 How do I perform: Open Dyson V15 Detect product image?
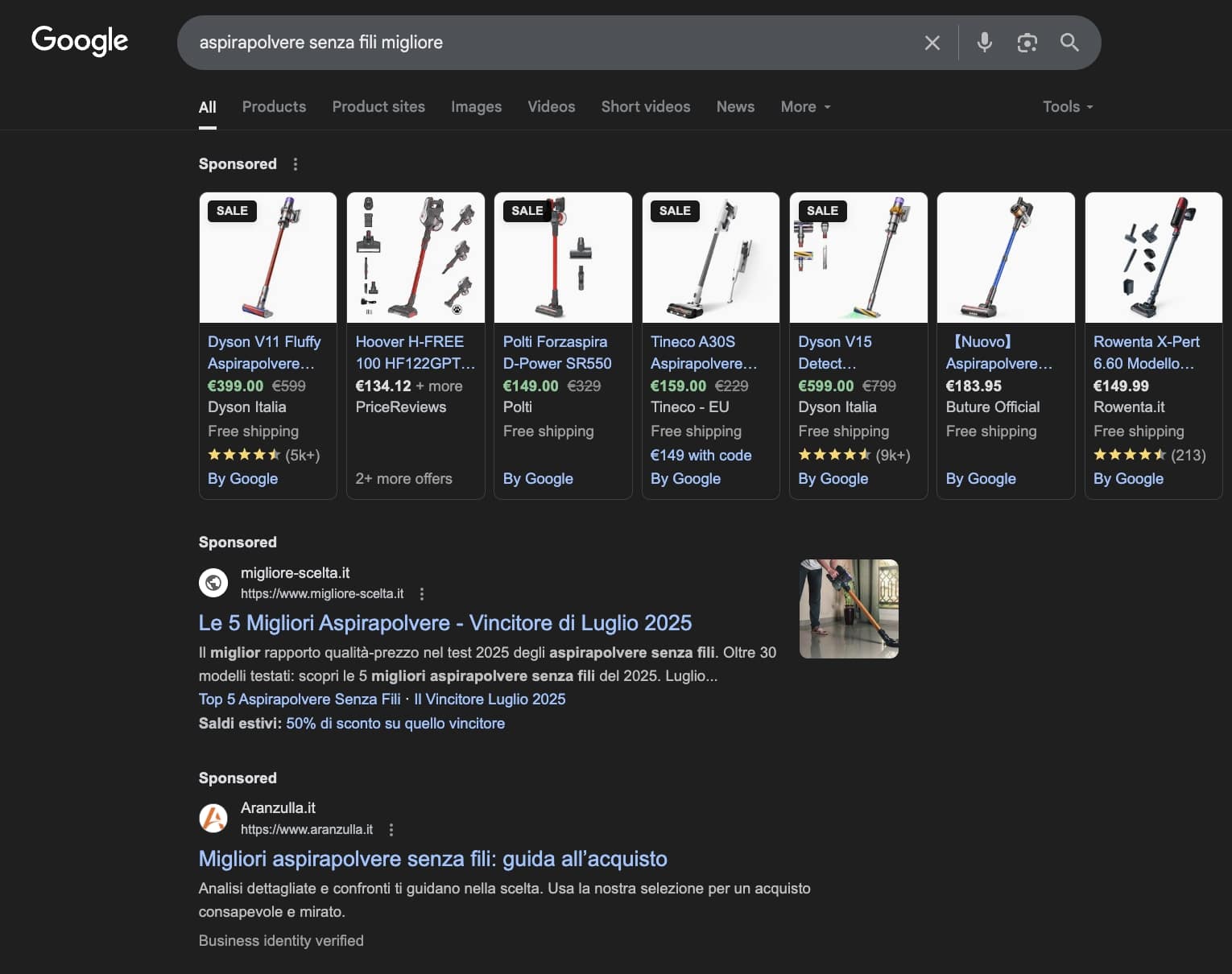[858, 258]
